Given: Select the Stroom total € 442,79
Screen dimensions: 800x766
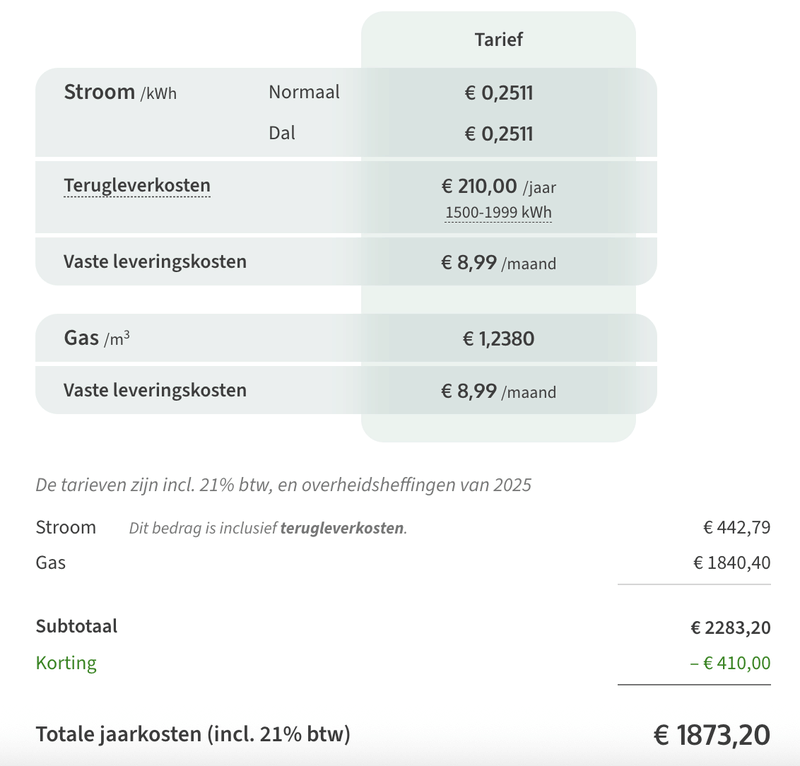Looking at the screenshot, I should (736, 528).
